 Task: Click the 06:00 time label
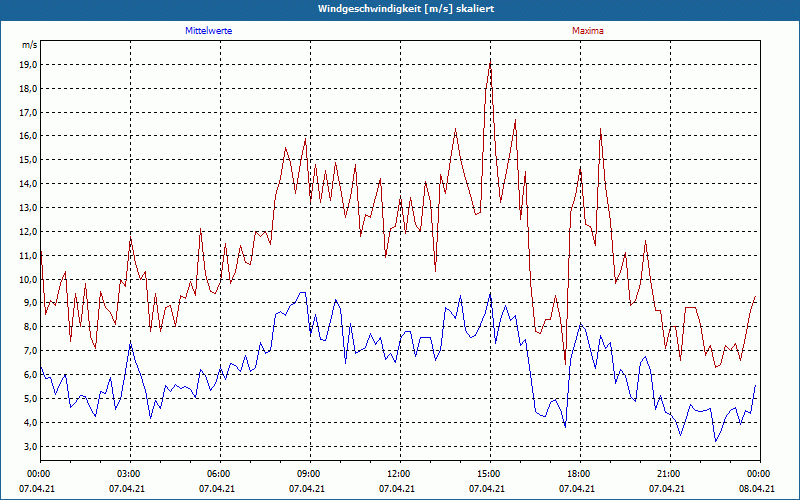tap(220, 474)
